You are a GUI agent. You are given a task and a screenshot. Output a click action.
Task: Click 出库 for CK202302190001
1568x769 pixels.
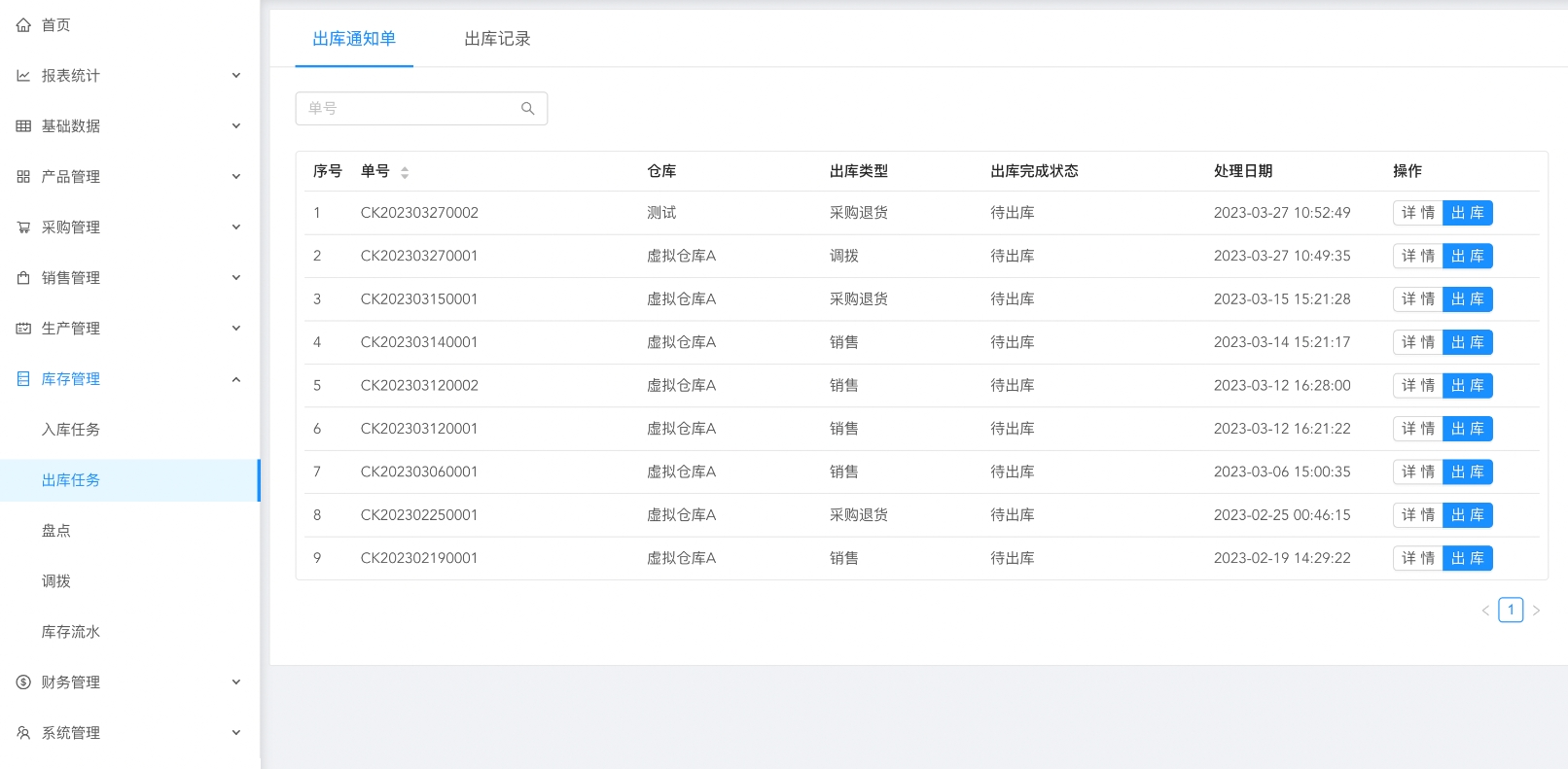[x=1468, y=558]
